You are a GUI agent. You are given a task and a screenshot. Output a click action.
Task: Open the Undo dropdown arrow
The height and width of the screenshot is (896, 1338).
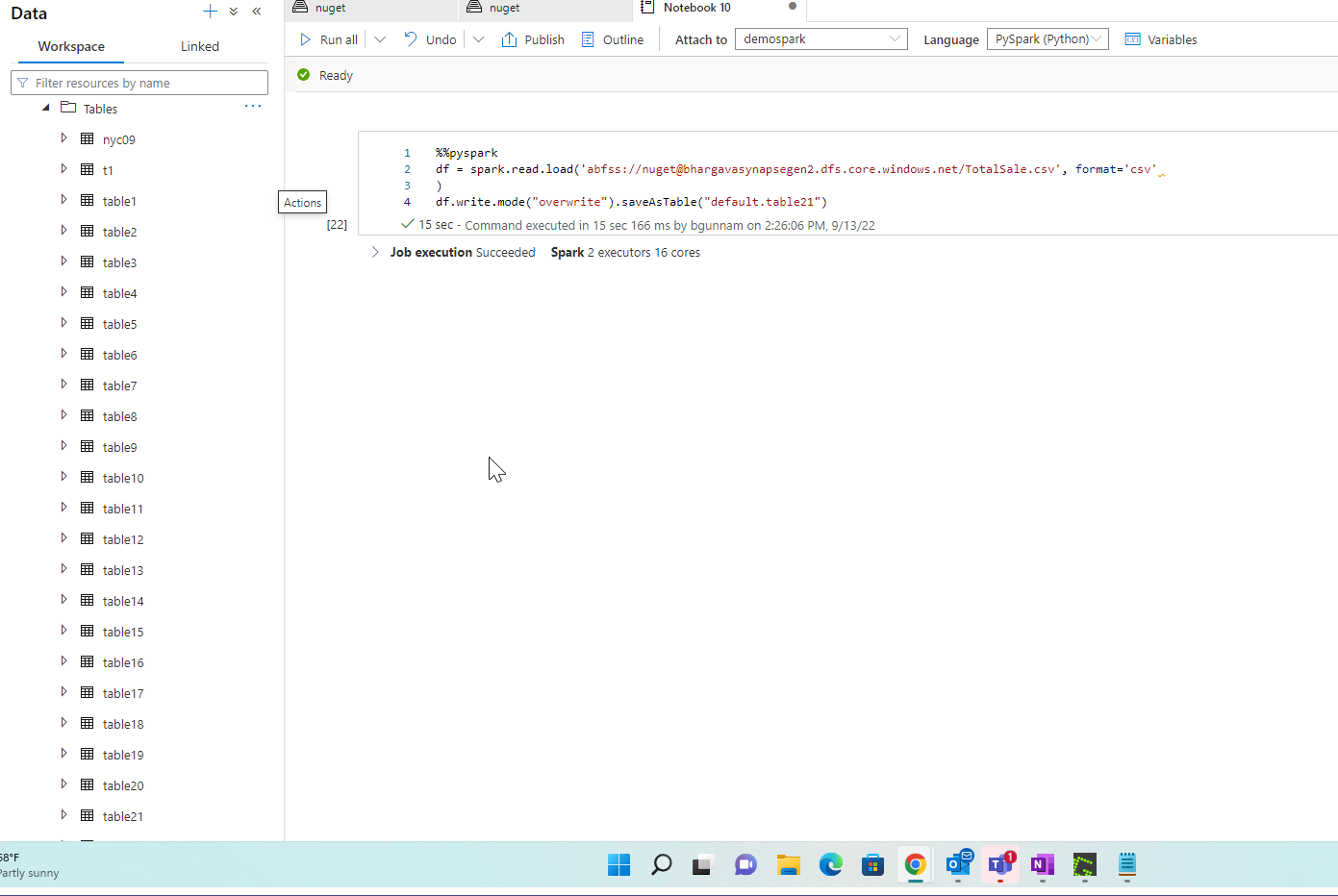pos(478,39)
